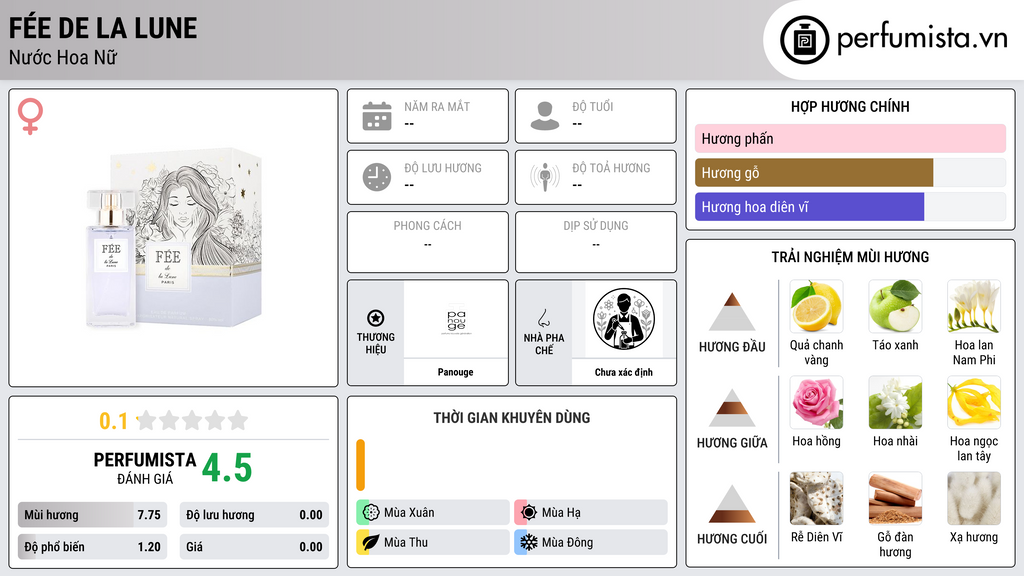Click the calendar icon beside Năm ra mắt

coord(377,116)
